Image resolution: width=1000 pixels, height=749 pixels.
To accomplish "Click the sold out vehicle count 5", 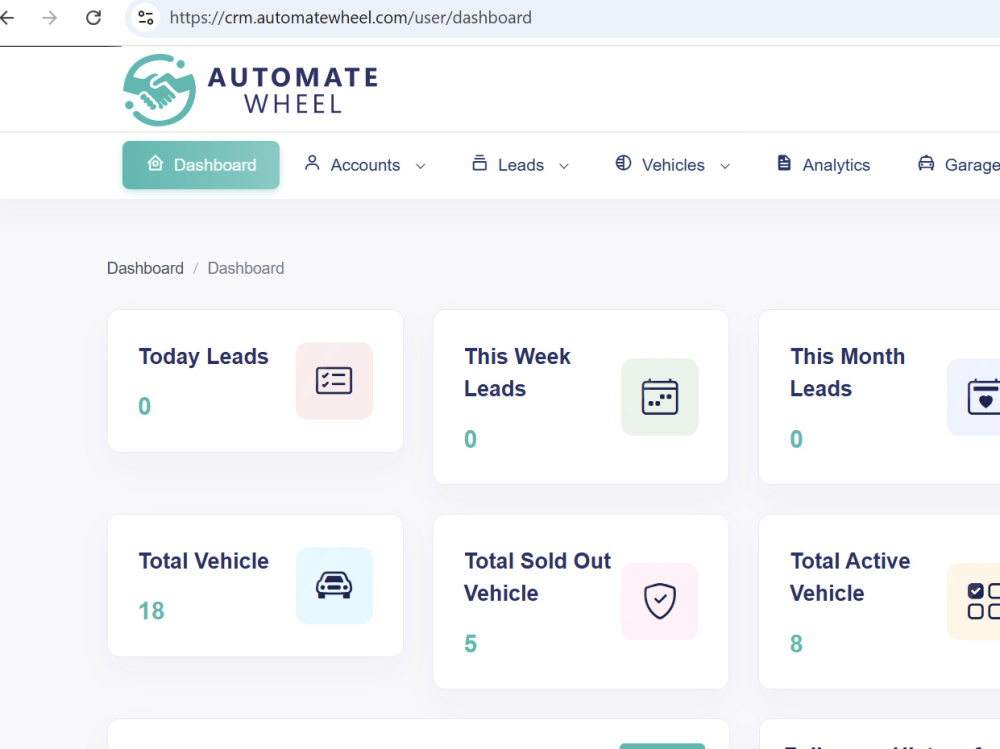I will point(471,644).
